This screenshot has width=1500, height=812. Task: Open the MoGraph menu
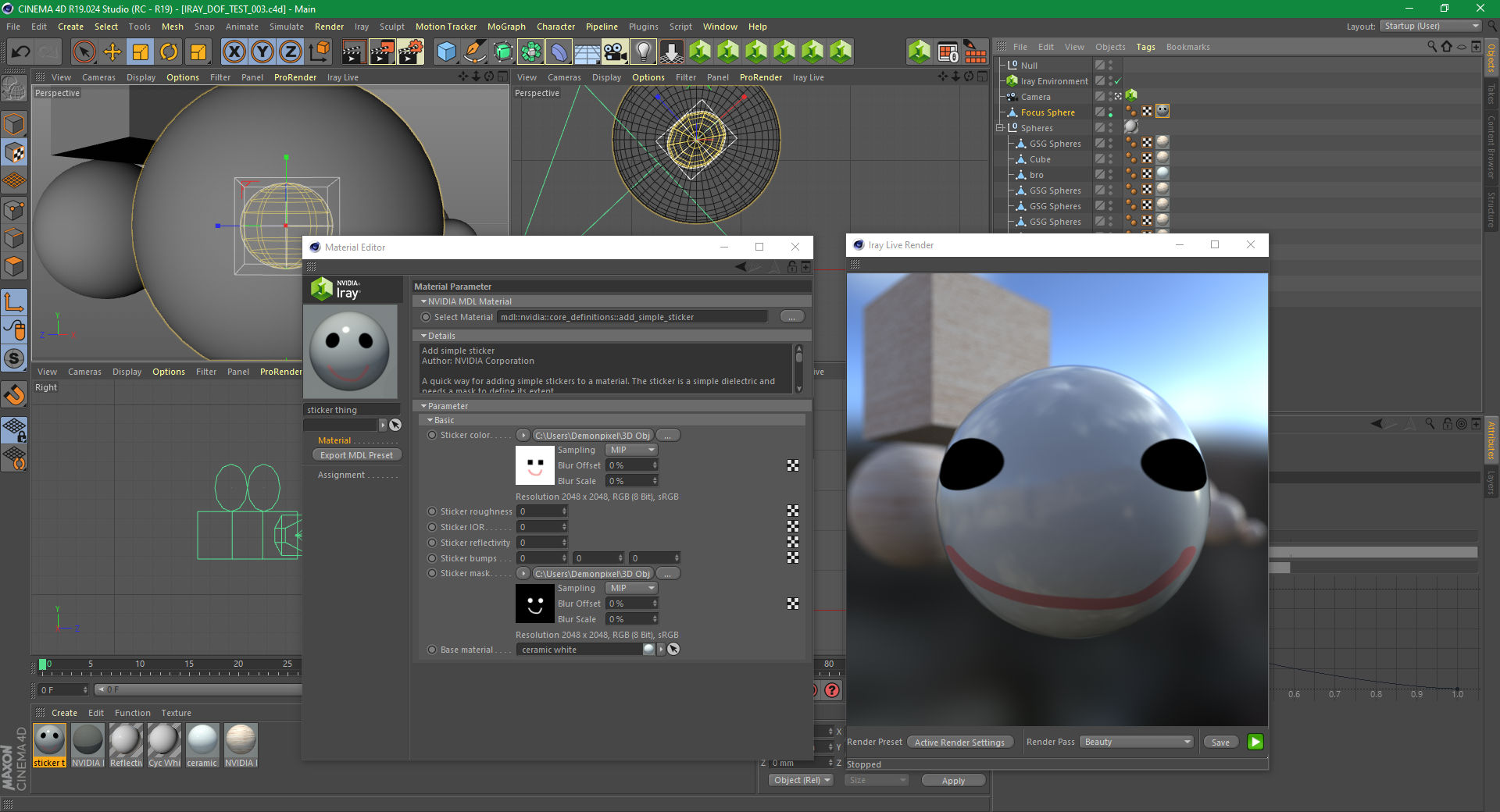point(506,27)
